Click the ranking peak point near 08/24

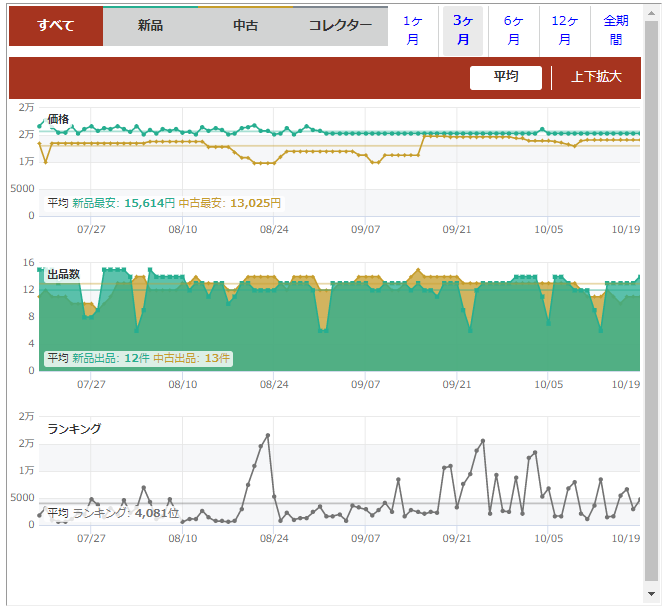click(268, 435)
